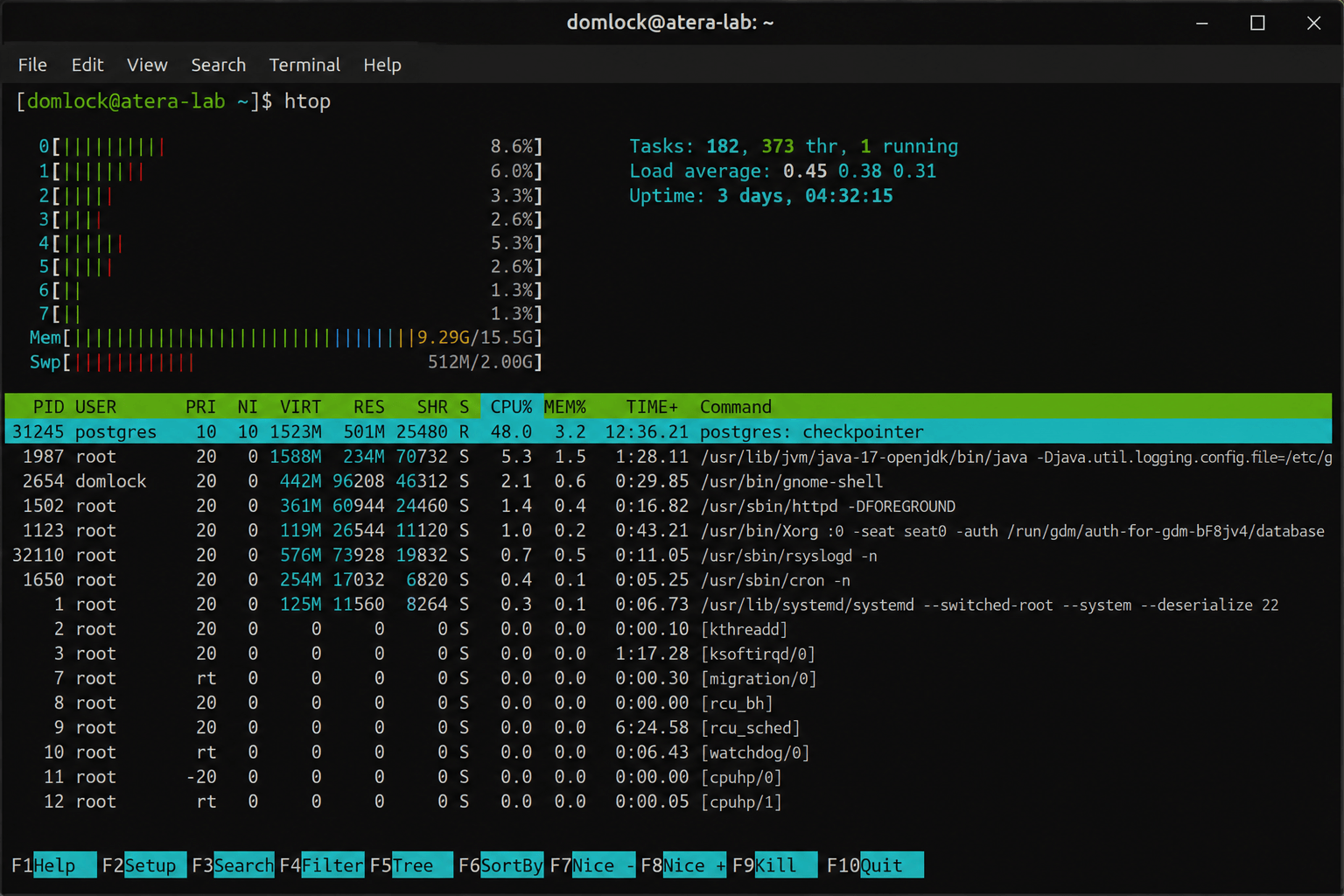The width and height of the screenshot is (1344, 896).
Task: Click the Tasks: 182 summary line
Action: coord(794,146)
